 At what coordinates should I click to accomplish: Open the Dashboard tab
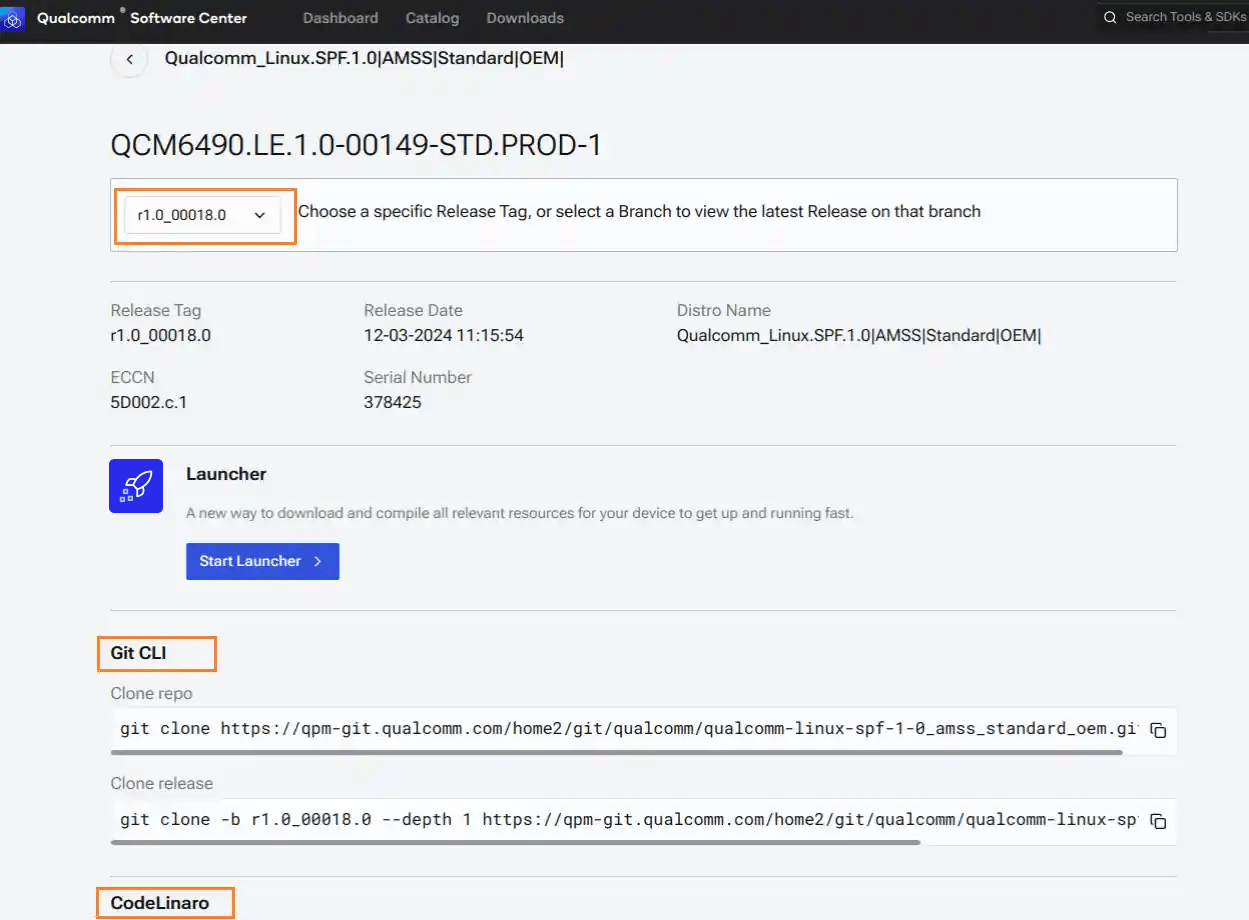[x=341, y=18]
